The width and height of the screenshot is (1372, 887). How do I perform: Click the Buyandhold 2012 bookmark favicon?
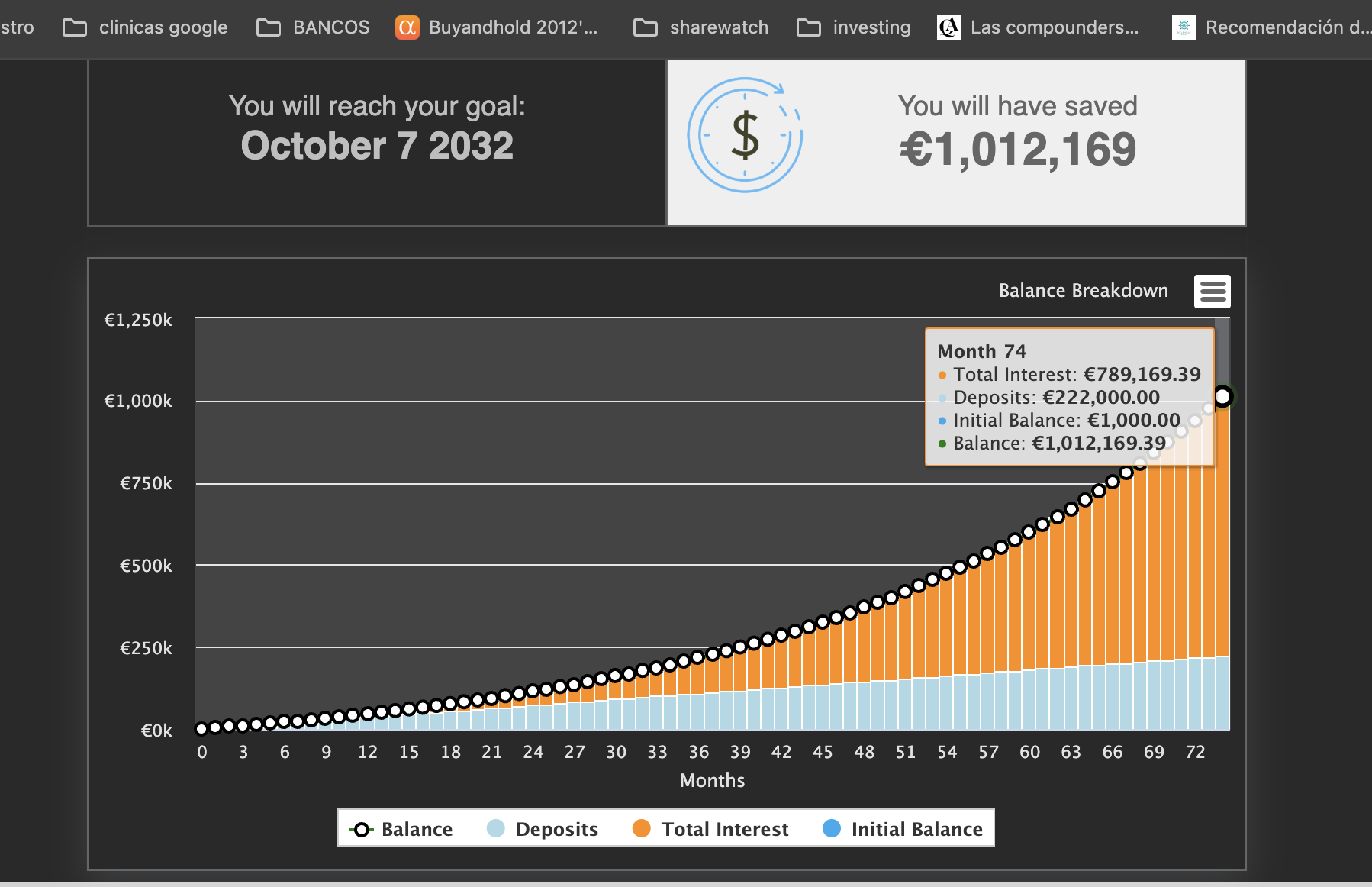coord(407,27)
